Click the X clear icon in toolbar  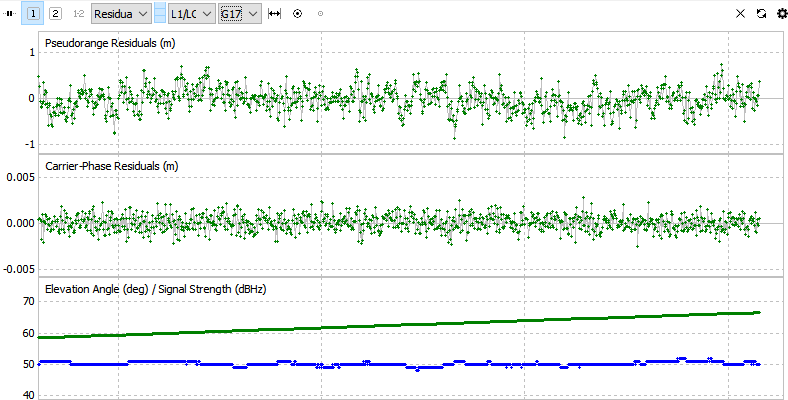(740, 14)
